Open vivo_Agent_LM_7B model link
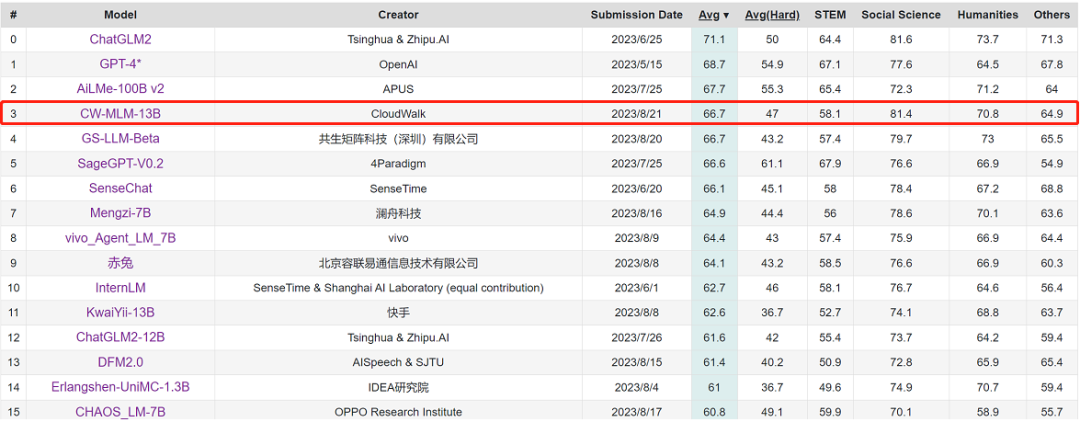 (120, 238)
